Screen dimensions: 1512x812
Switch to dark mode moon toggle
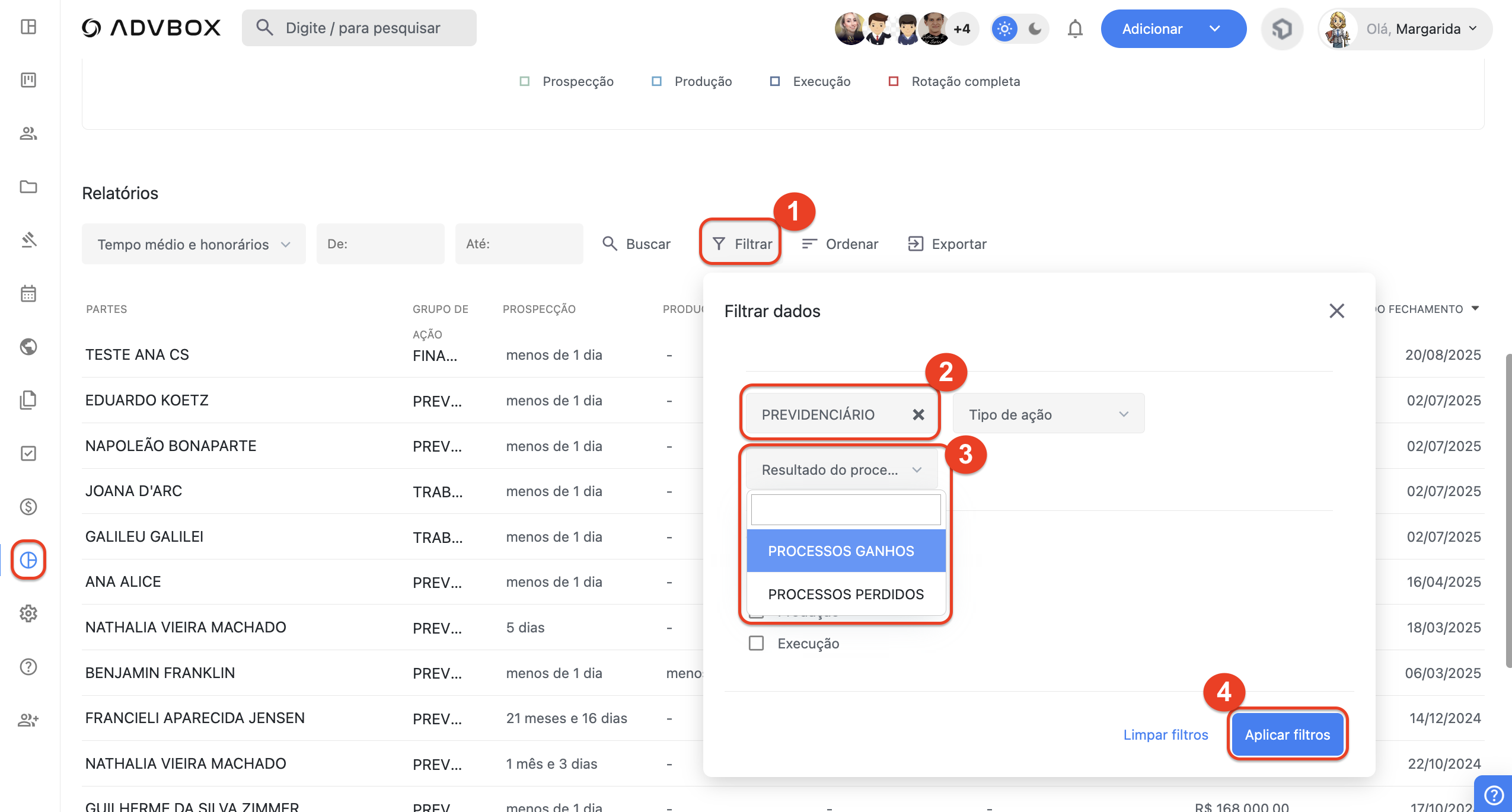(1035, 28)
